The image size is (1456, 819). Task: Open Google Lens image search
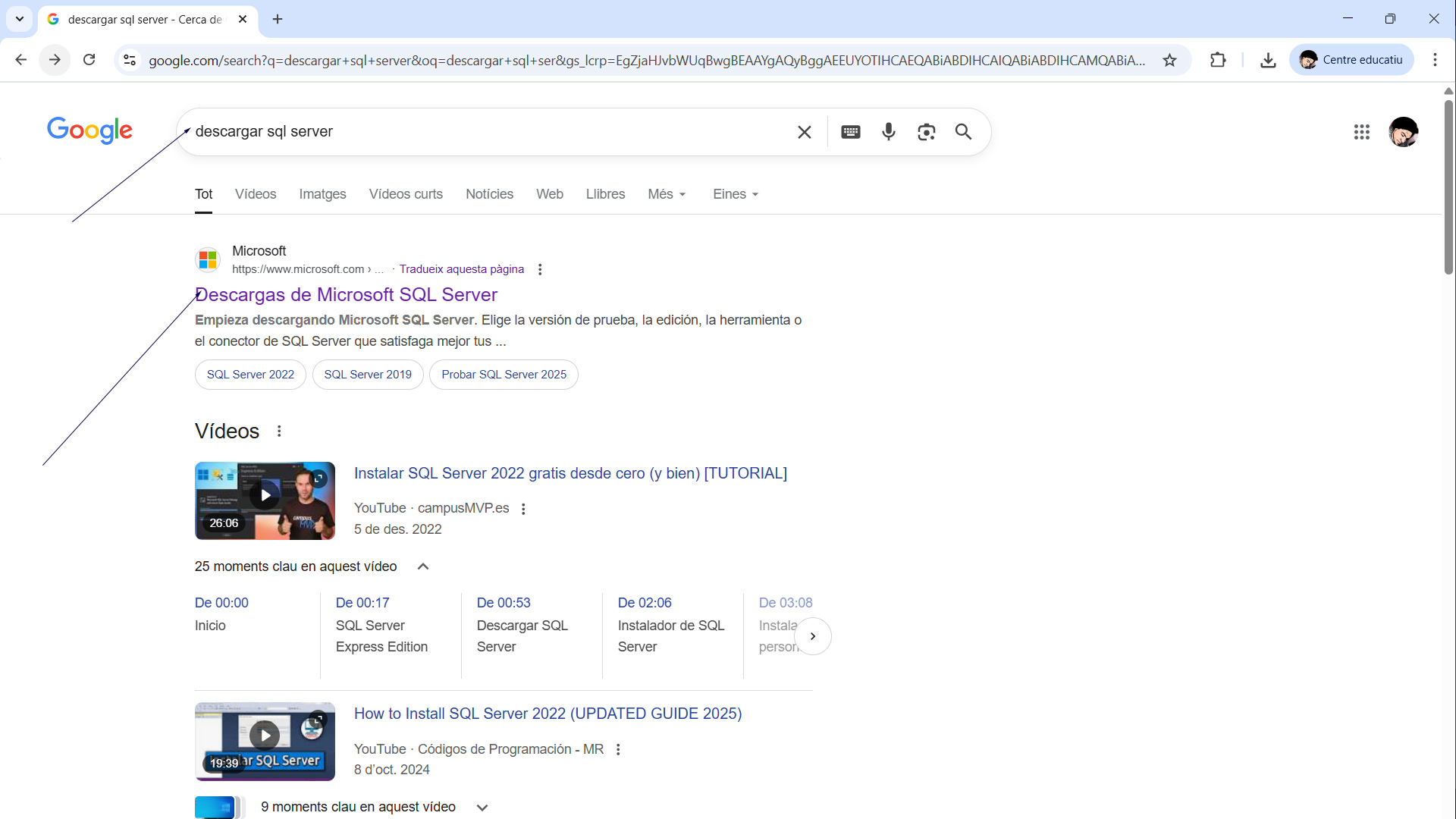point(926,132)
